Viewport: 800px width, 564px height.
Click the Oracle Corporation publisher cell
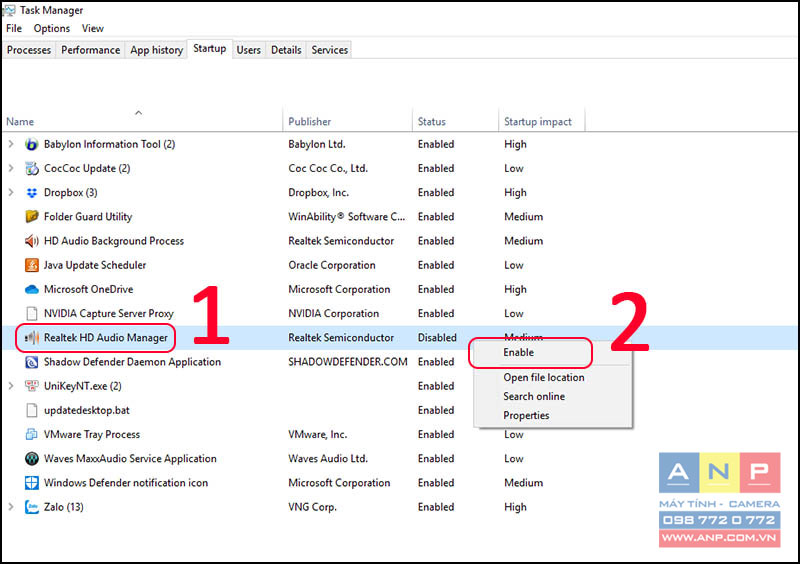coord(332,265)
